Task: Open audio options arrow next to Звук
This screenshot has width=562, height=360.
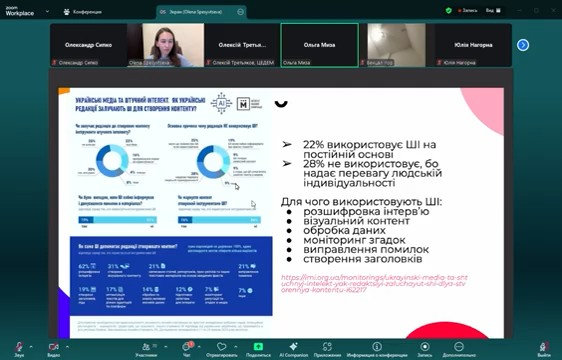Action: pos(31,347)
